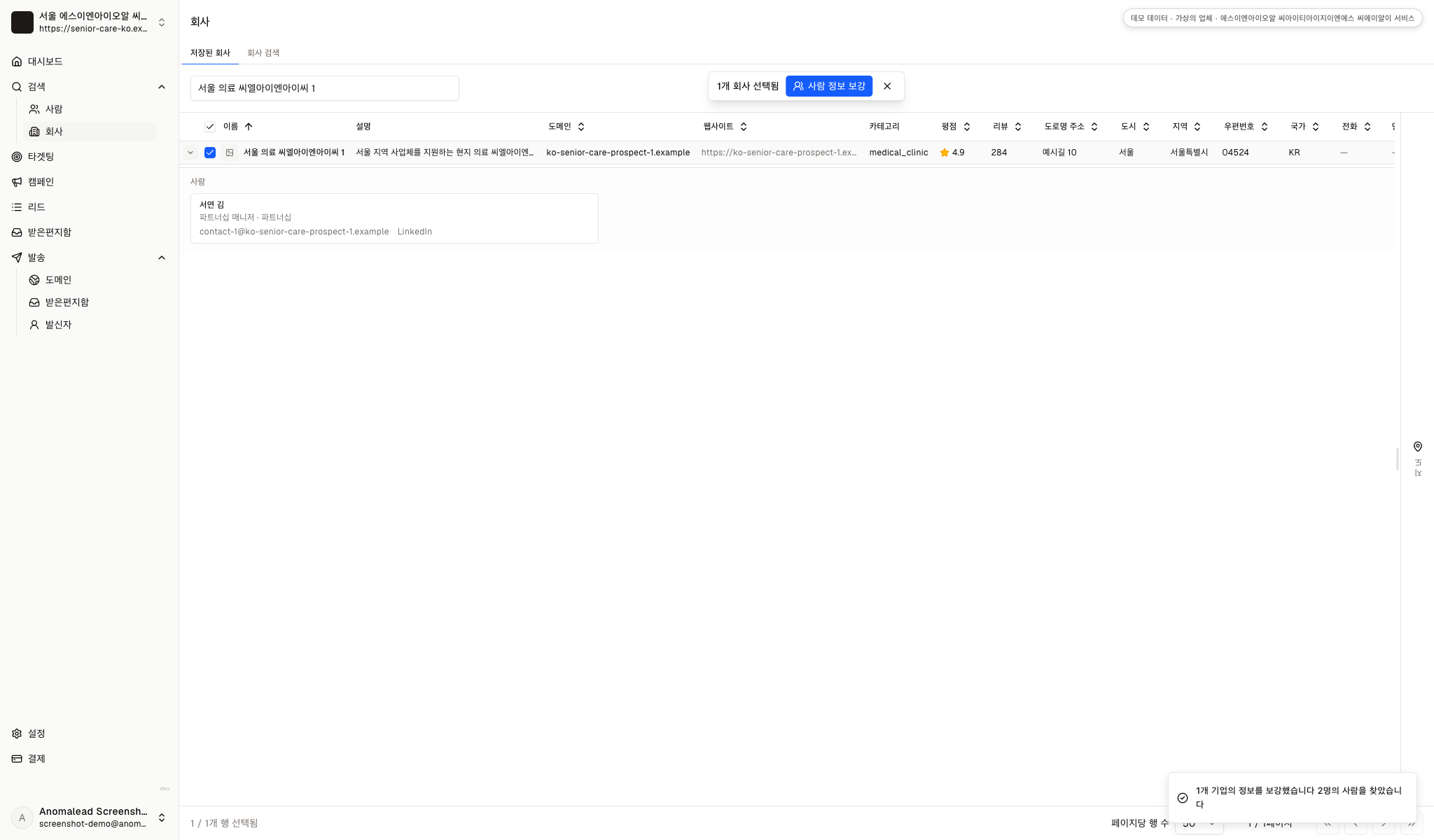The height and width of the screenshot is (840, 1434).
Task: Clear selection with the X button
Action: pos(887,86)
